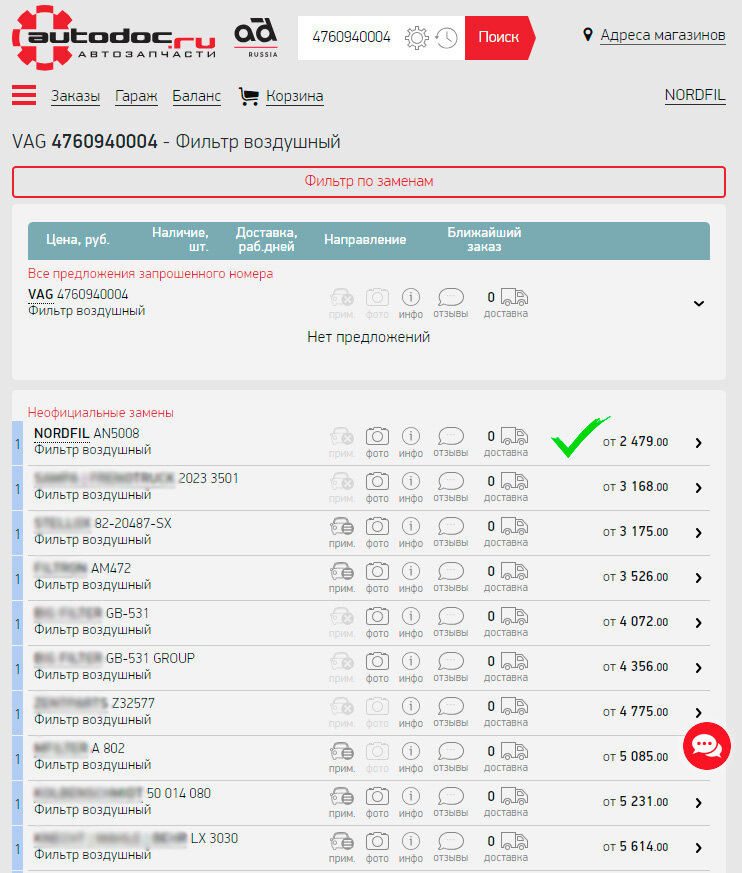Show search history clock icon
The height and width of the screenshot is (873, 742).
coord(446,38)
